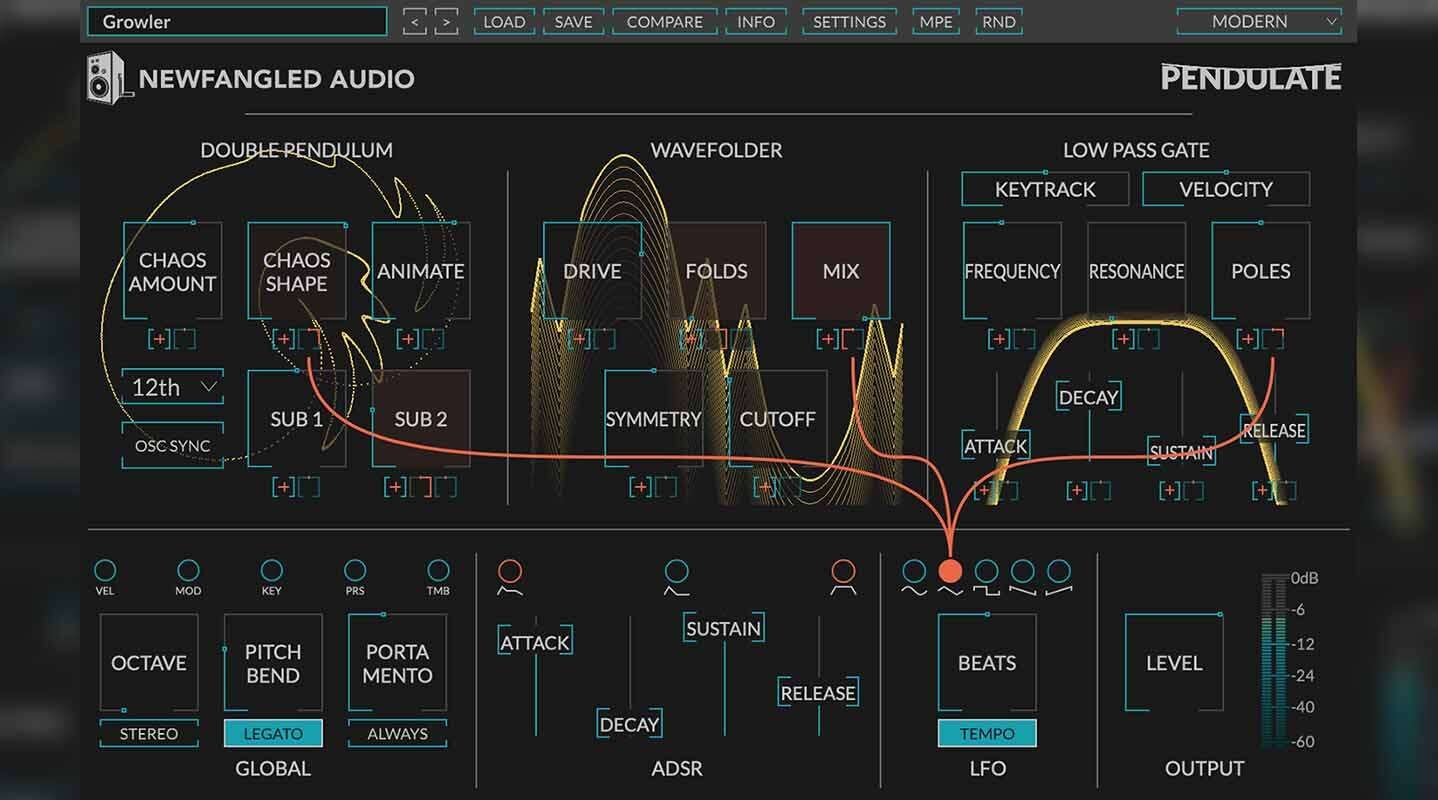Select the rising ramp LFO shape

[x=1058, y=571]
